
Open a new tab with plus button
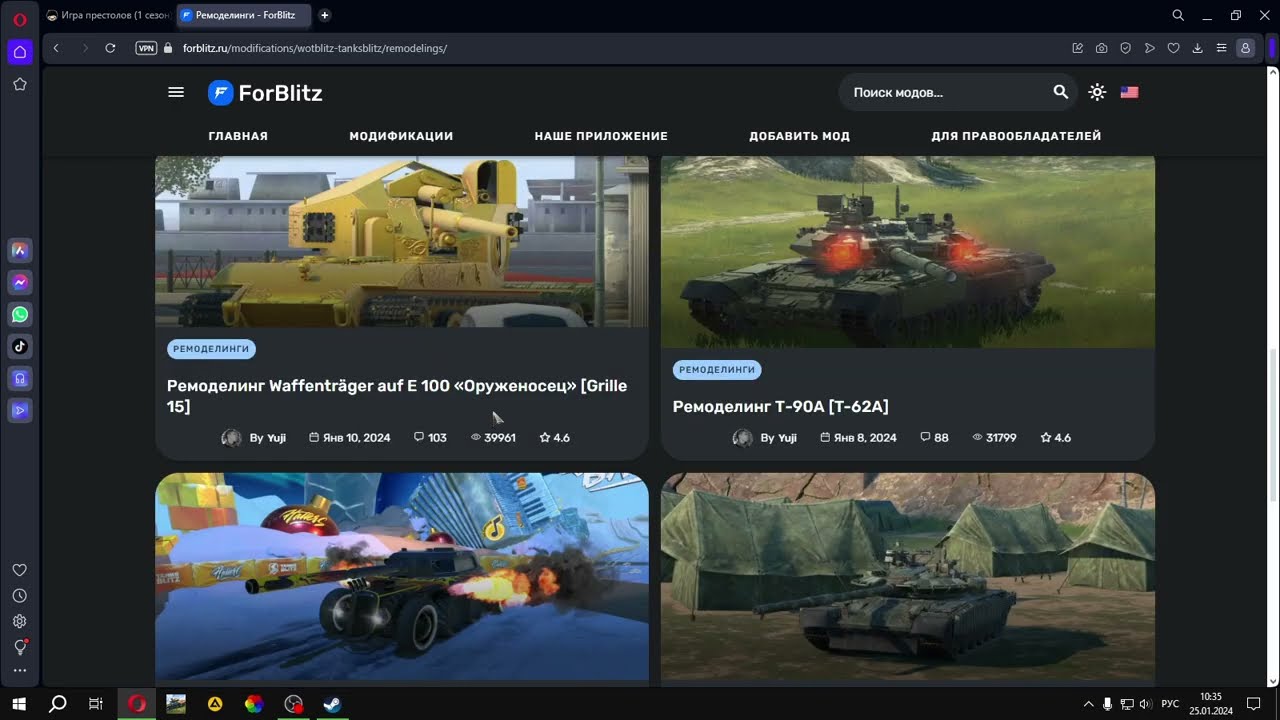[x=324, y=15]
